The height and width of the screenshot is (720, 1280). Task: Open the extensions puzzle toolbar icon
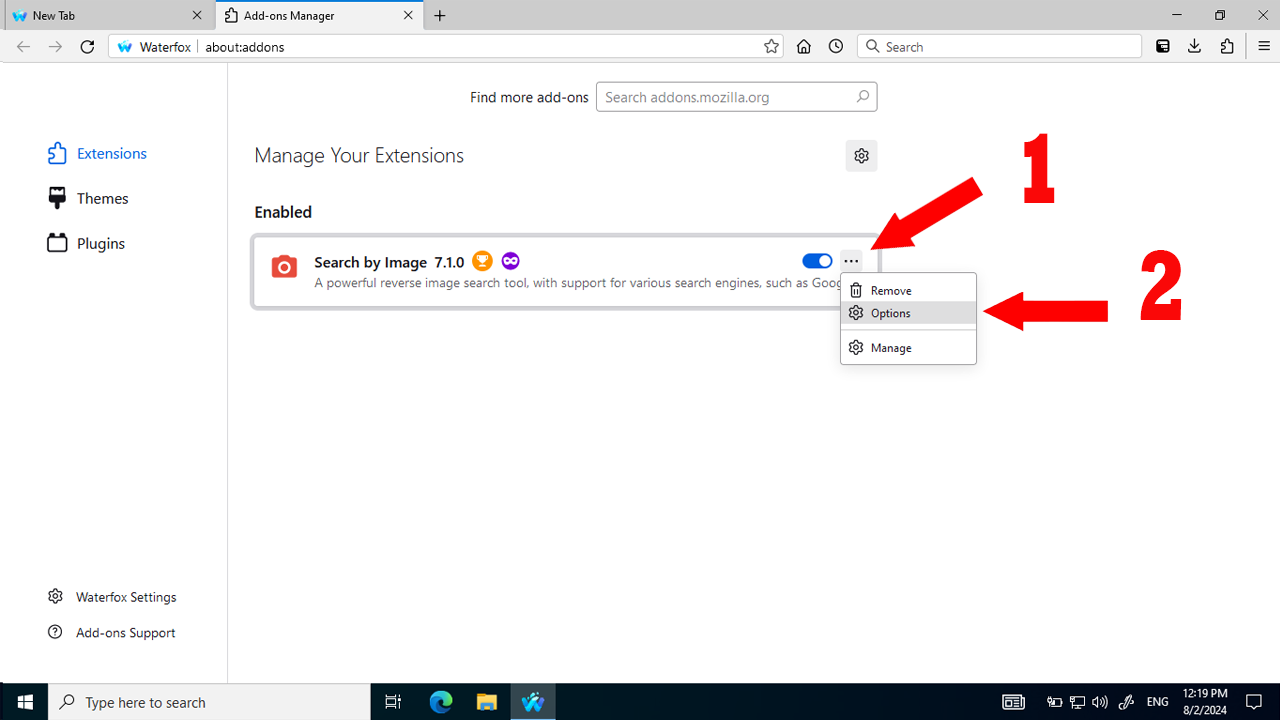pos(1227,46)
